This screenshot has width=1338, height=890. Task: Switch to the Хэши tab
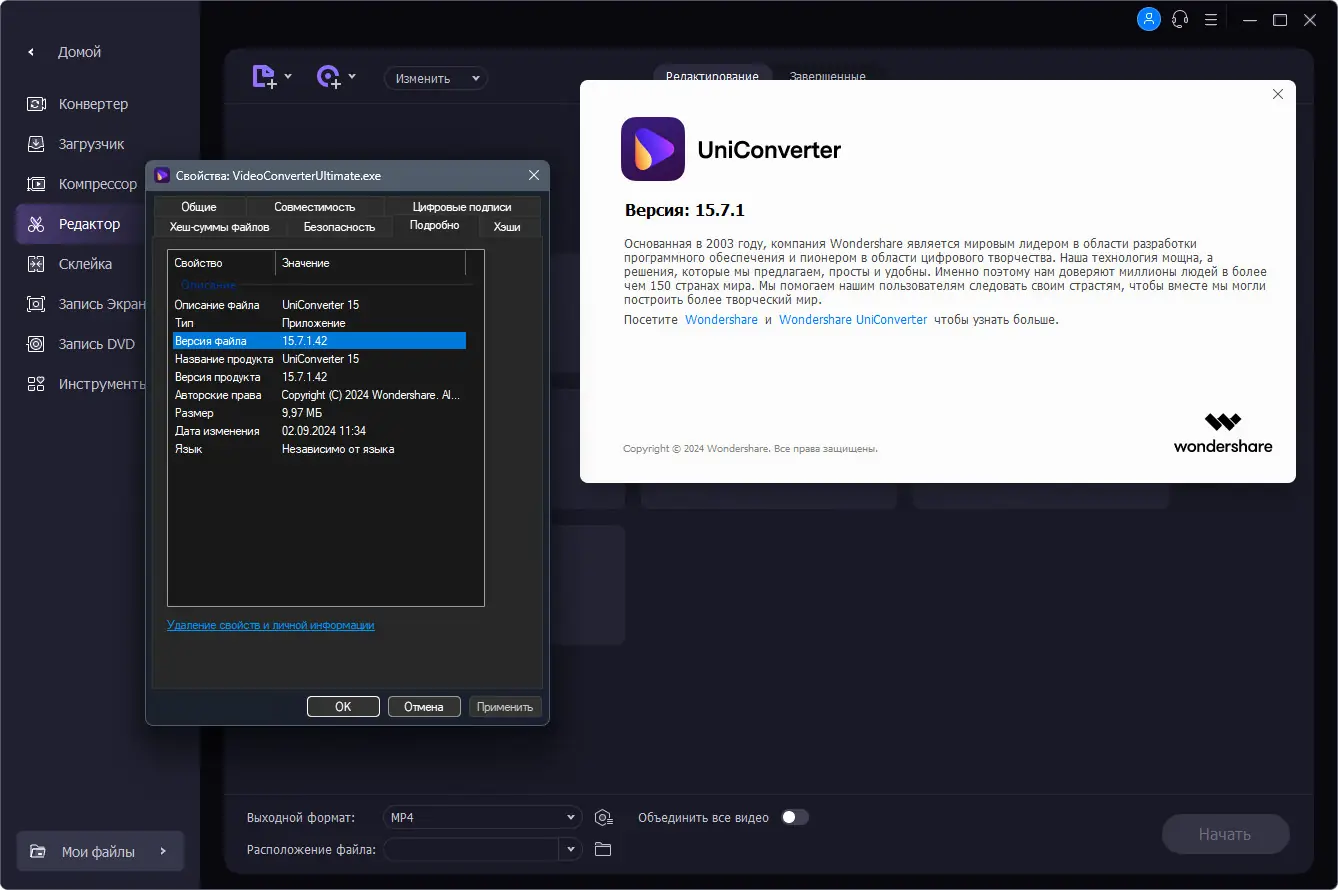click(x=507, y=227)
